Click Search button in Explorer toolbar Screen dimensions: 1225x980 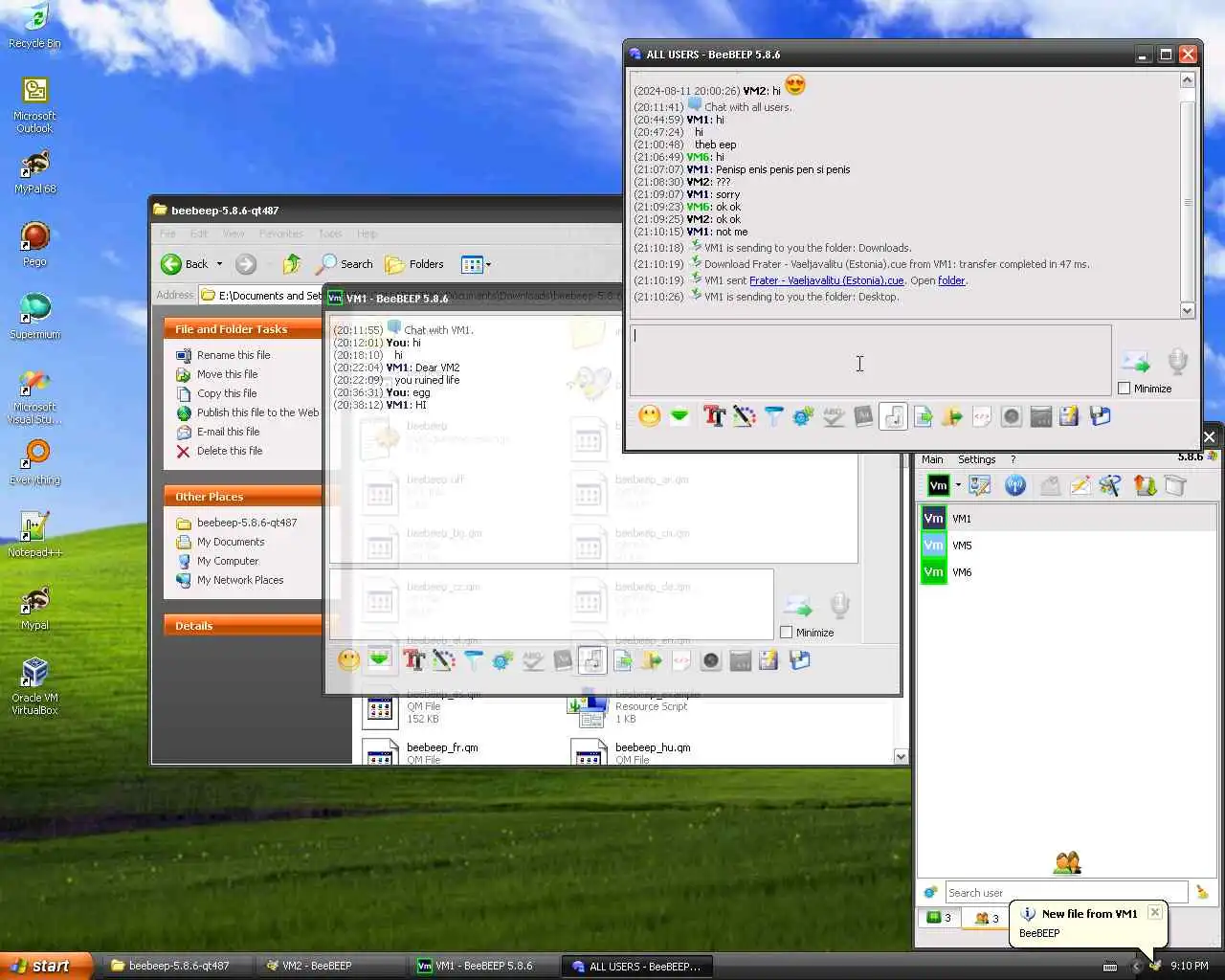pyautogui.click(x=345, y=264)
